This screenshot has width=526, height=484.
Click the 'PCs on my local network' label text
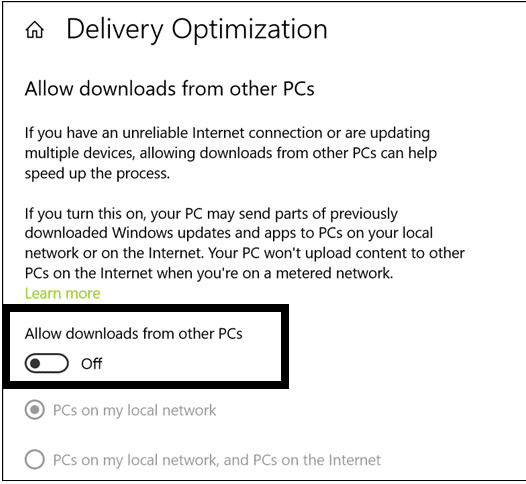[x=135, y=410]
